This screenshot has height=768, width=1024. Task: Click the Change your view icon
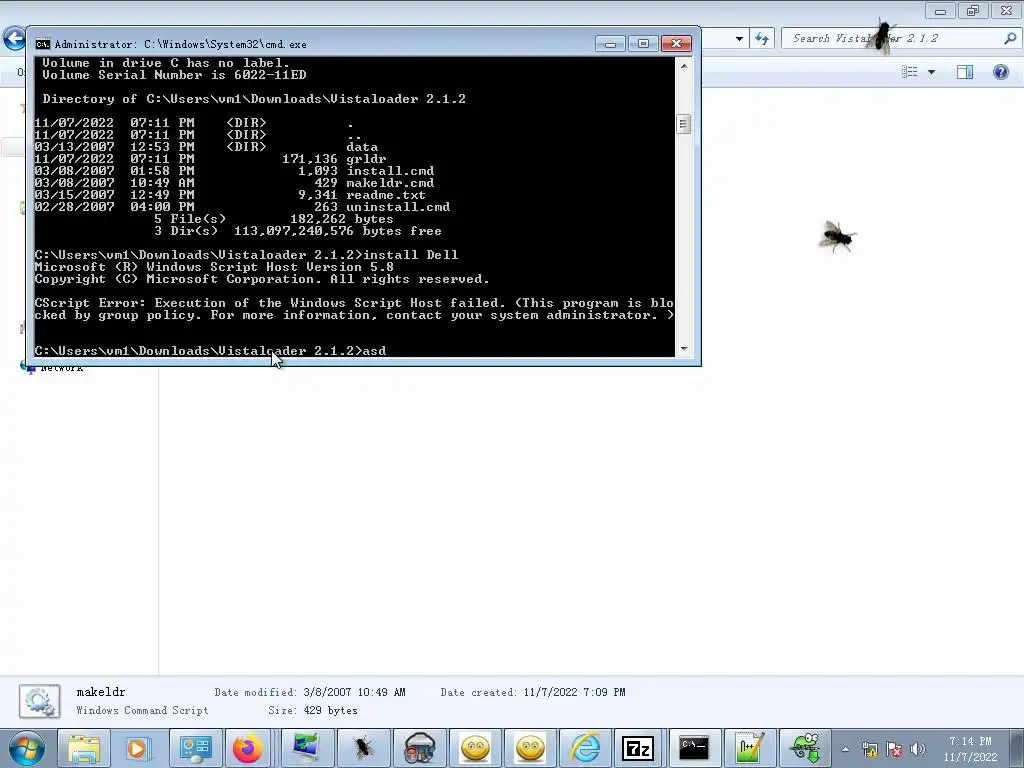(910, 72)
